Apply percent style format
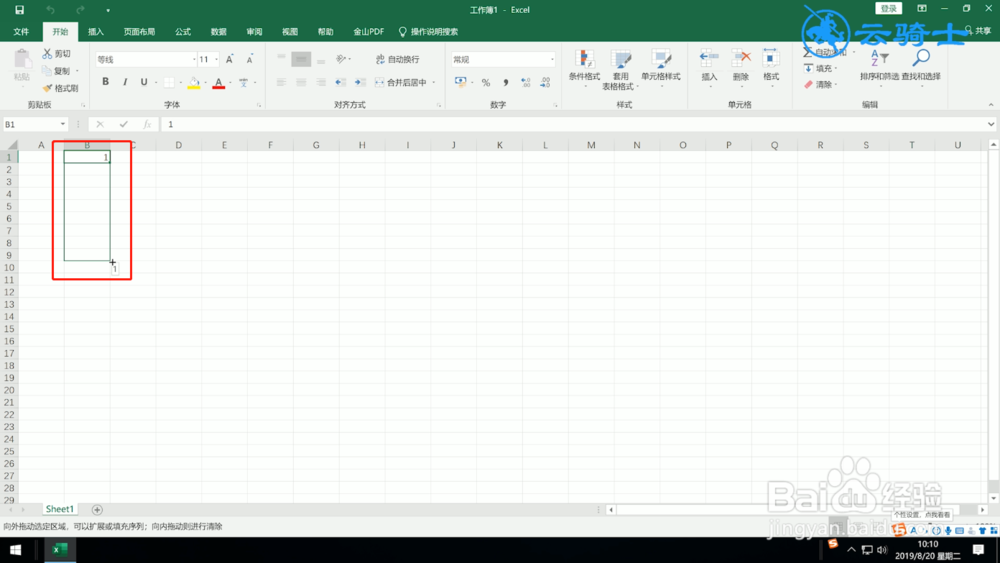Screen dimensions: 1000x563 click(x=486, y=82)
